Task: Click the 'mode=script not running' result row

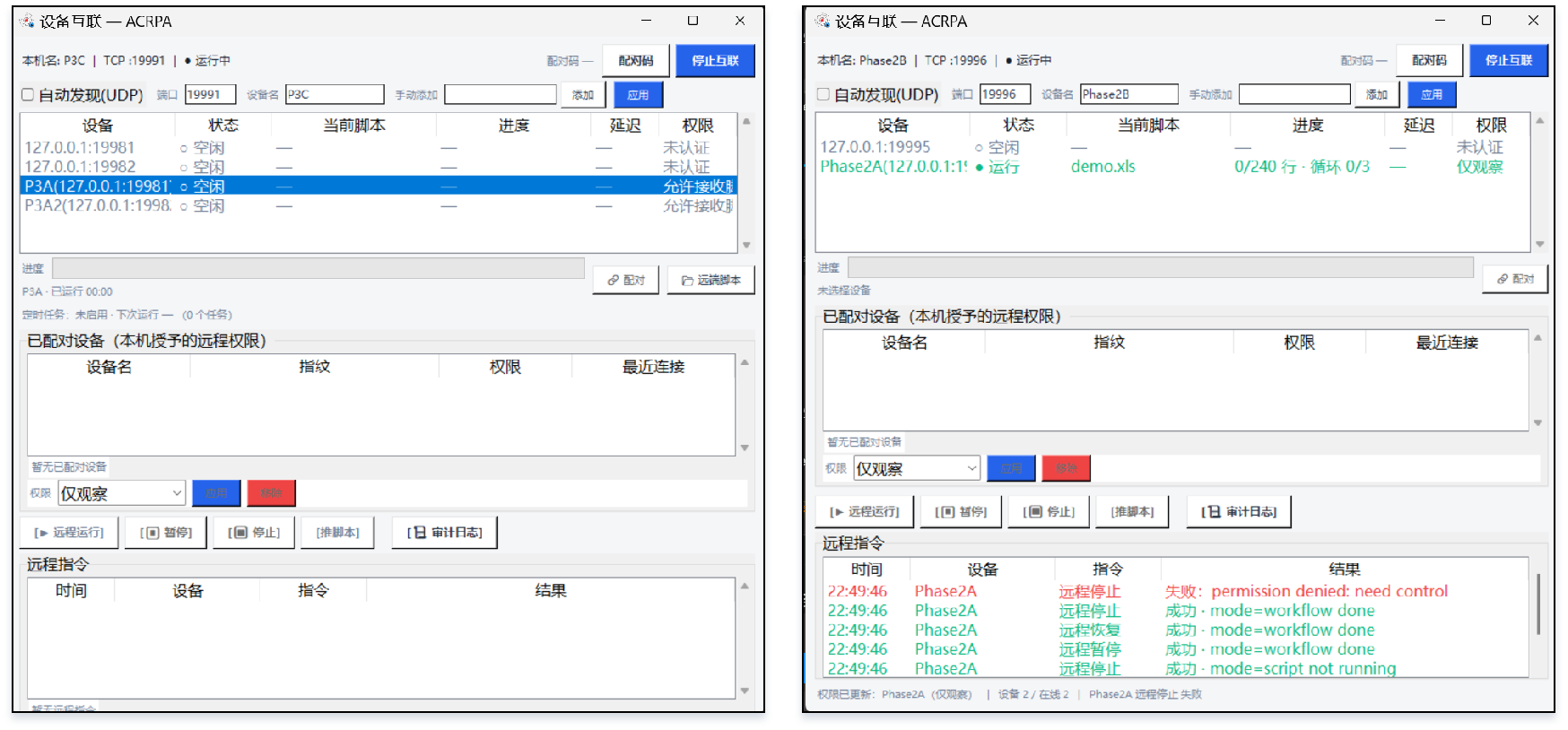Action: click(1175, 668)
